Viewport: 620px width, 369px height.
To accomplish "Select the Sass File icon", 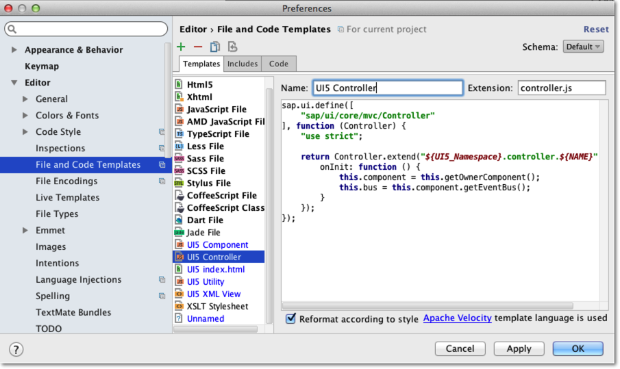I will pyautogui.click(x=179, y=158).
